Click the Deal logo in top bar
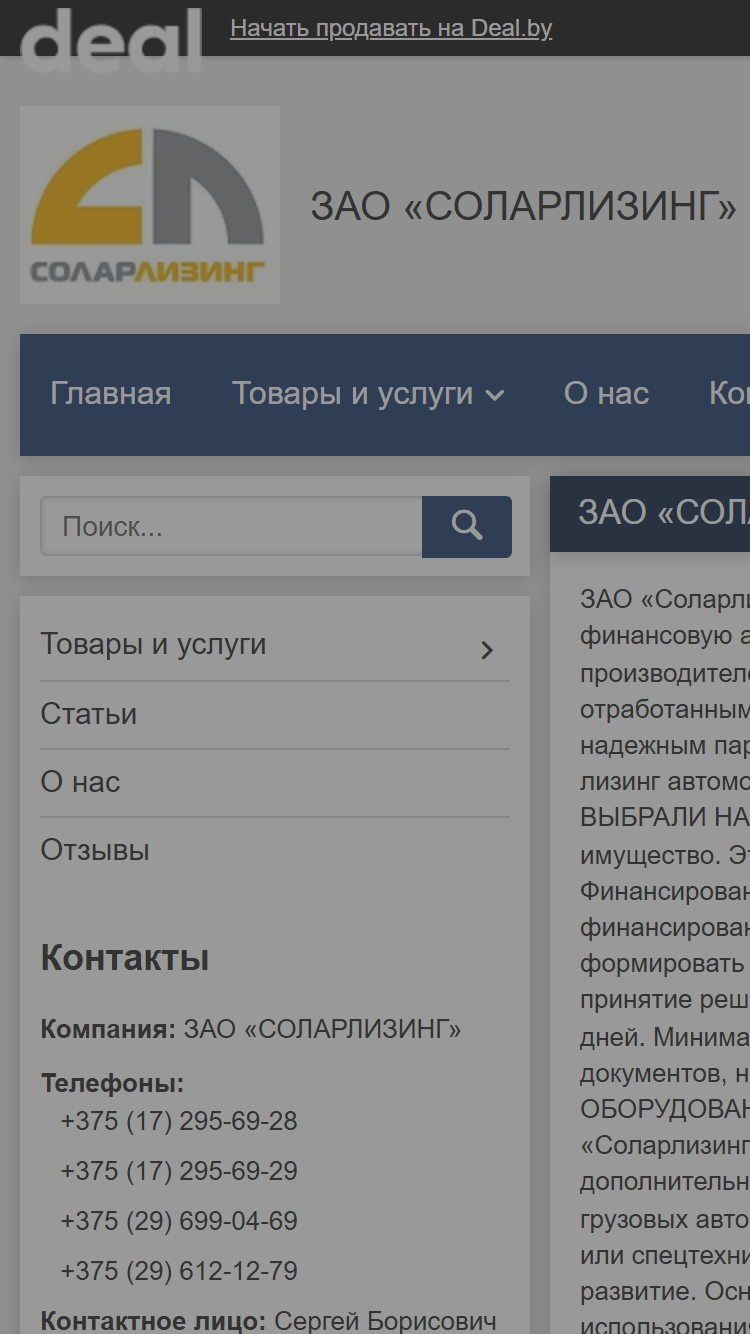The width and height of the screenshot is (750, 1334). tap(111, 38)
